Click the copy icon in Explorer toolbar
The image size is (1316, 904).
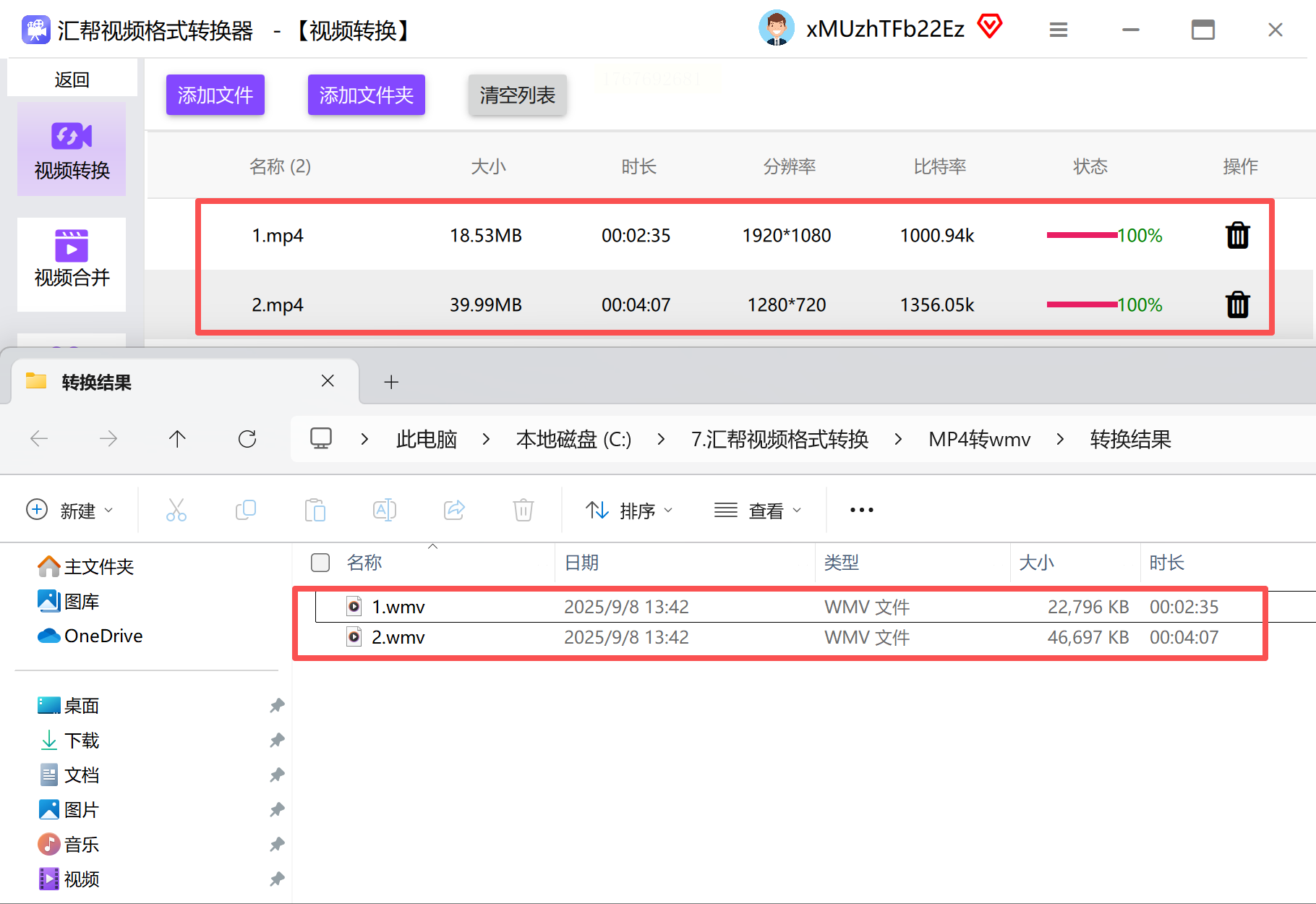[246, 510]
